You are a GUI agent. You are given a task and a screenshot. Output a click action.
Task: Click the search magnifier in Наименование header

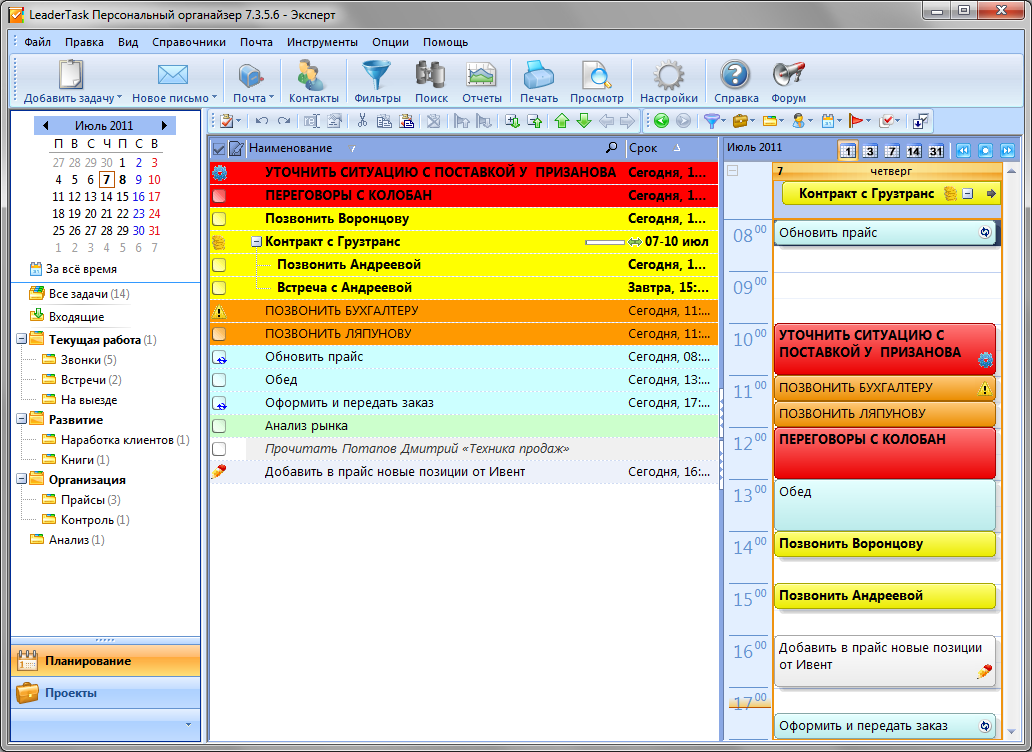pyautogui.click(x=611, y=148)
